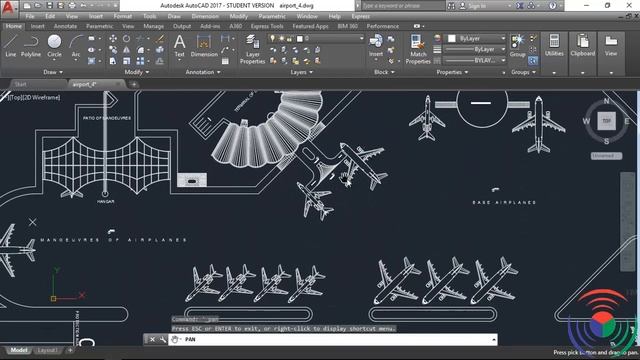The image size is (640, 360).
Task: Add a new drawing tab with plus button
Action: [x=133, y=85]
